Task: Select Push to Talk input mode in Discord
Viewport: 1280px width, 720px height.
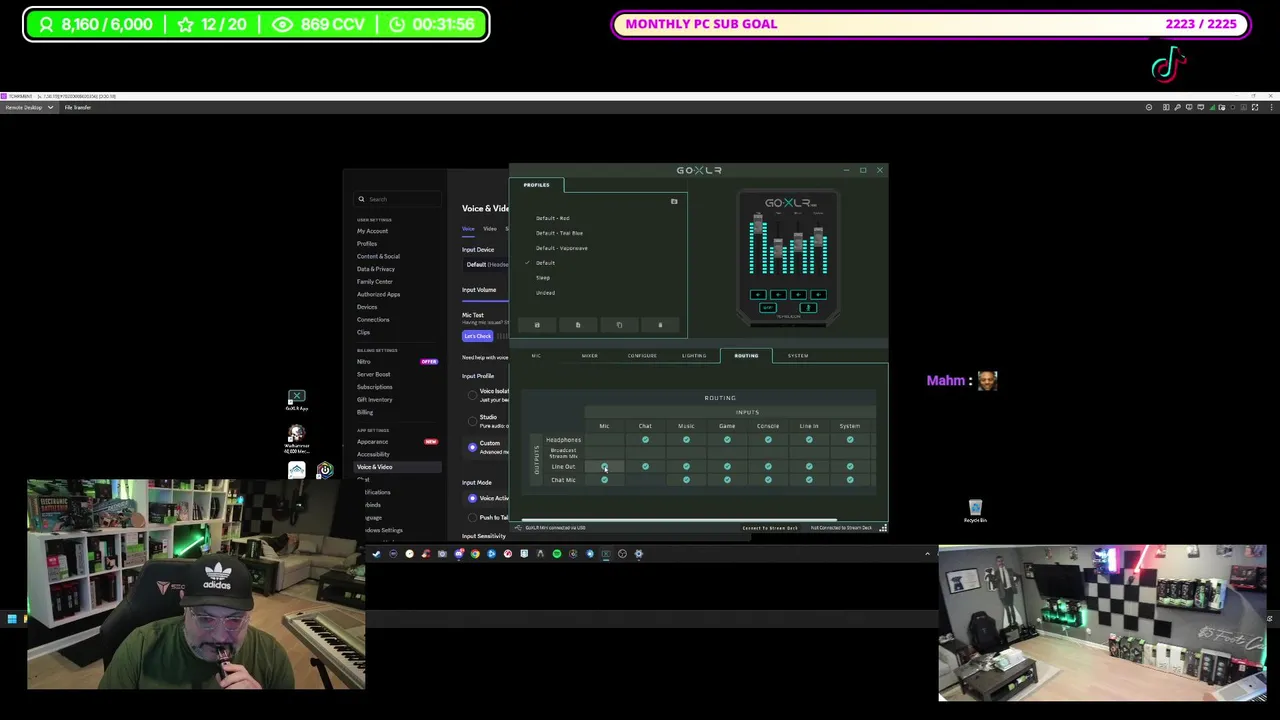Action: (x=472, y=517)
